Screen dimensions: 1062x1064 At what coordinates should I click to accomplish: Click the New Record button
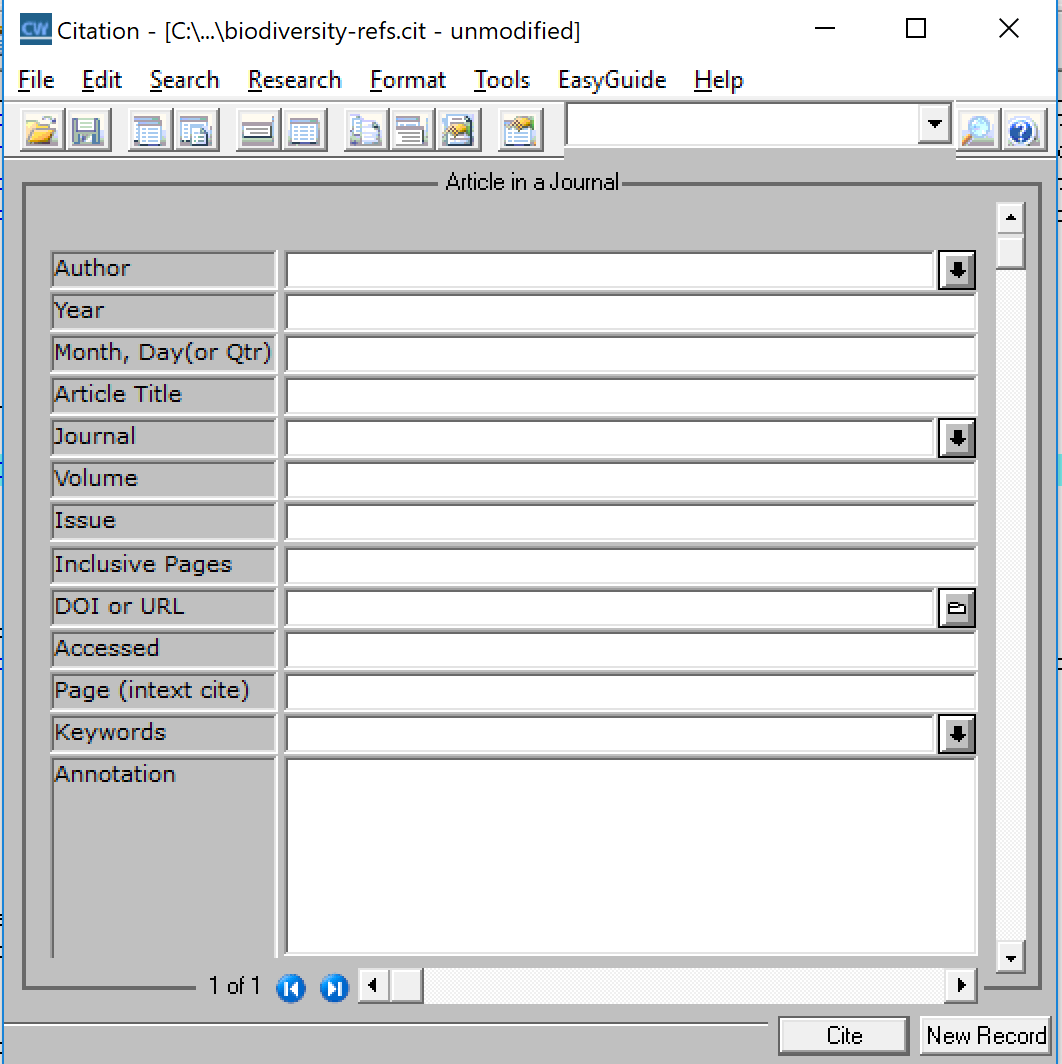click(x=985, y=1036)
